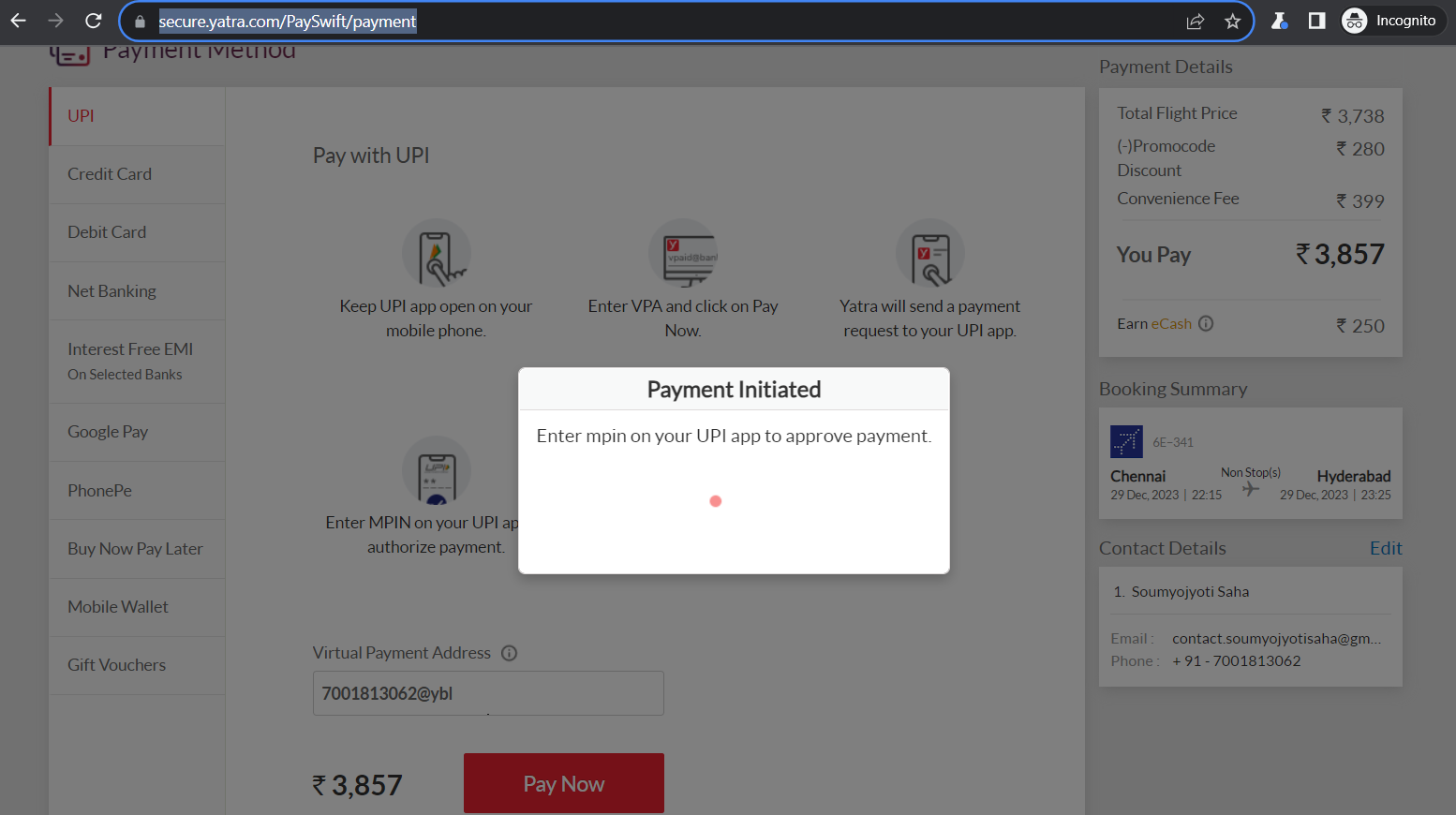Viewport: 1456px width, 815px height.
Task: Select the Debit Card payment option
Action: [x=137, y=232]
